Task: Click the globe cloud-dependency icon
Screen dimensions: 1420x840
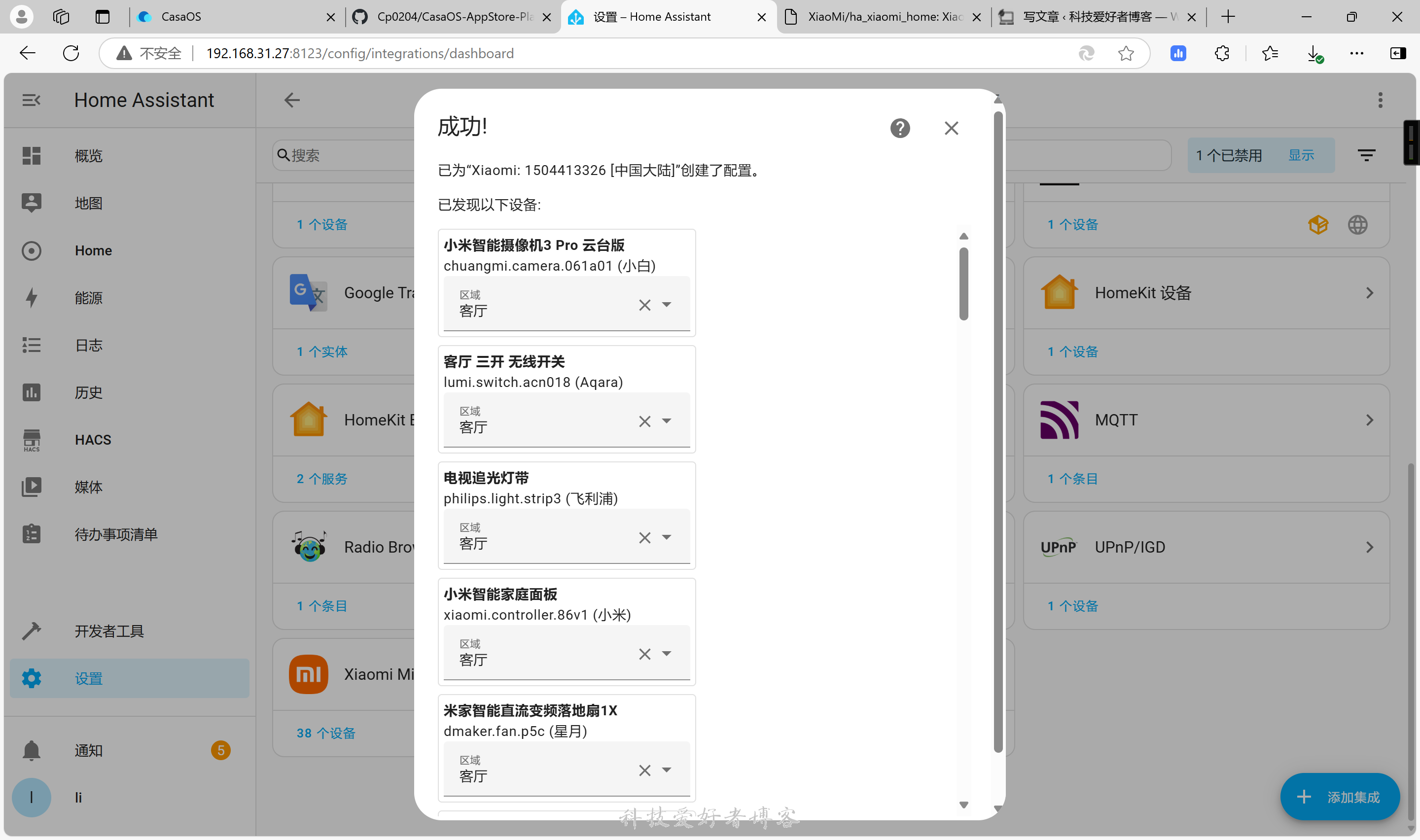Action: coord(1357,225)
